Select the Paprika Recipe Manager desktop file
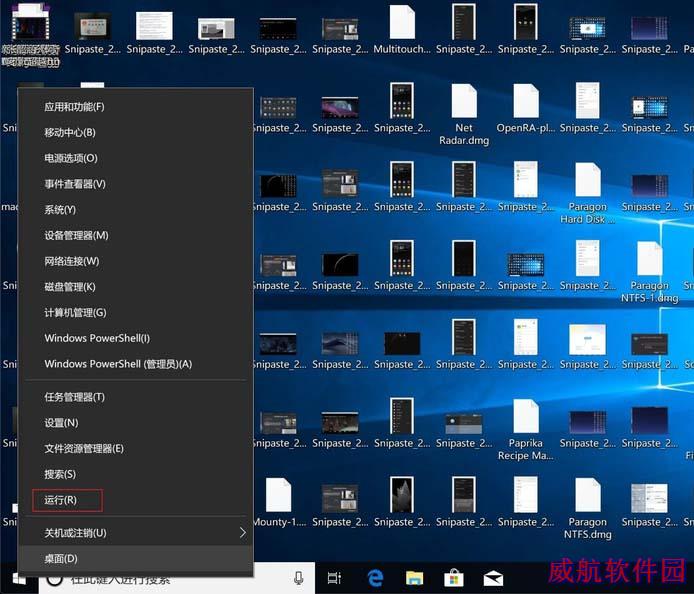Viewport: 694px width, 594px height. (526, 424)
